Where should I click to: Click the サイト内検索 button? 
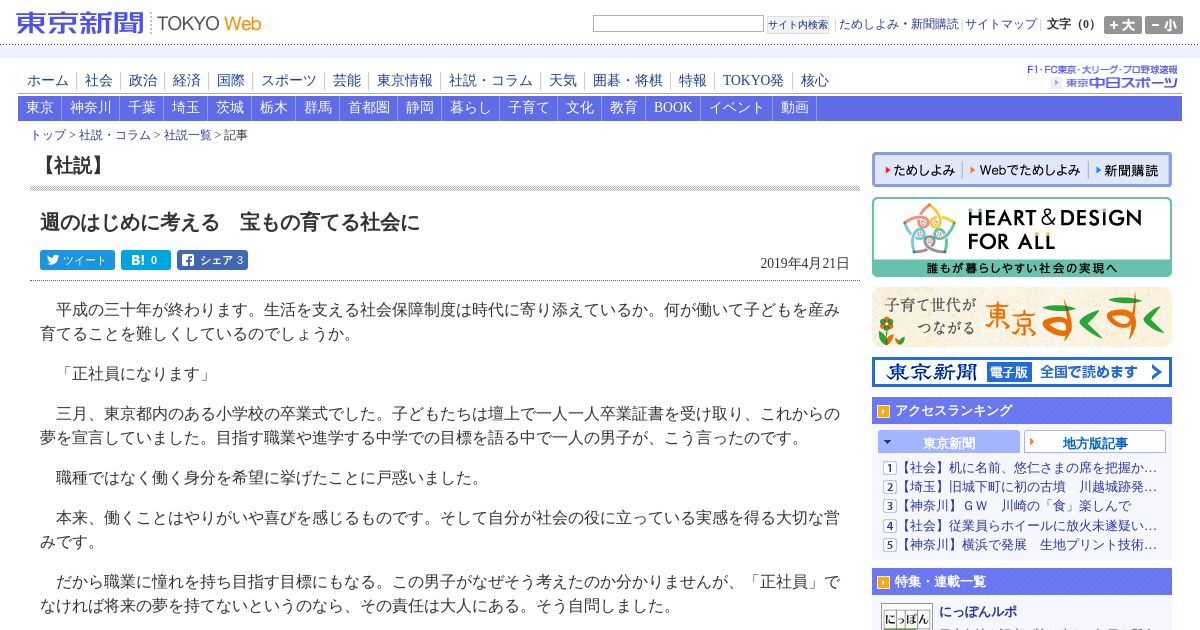(798, 24)
